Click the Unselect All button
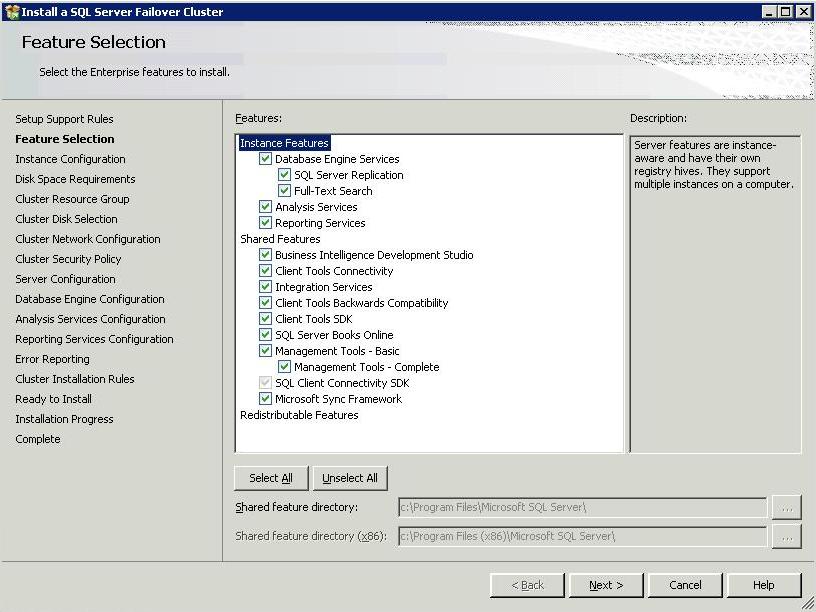Screen dimensions: 816x612 pos(350,478)
